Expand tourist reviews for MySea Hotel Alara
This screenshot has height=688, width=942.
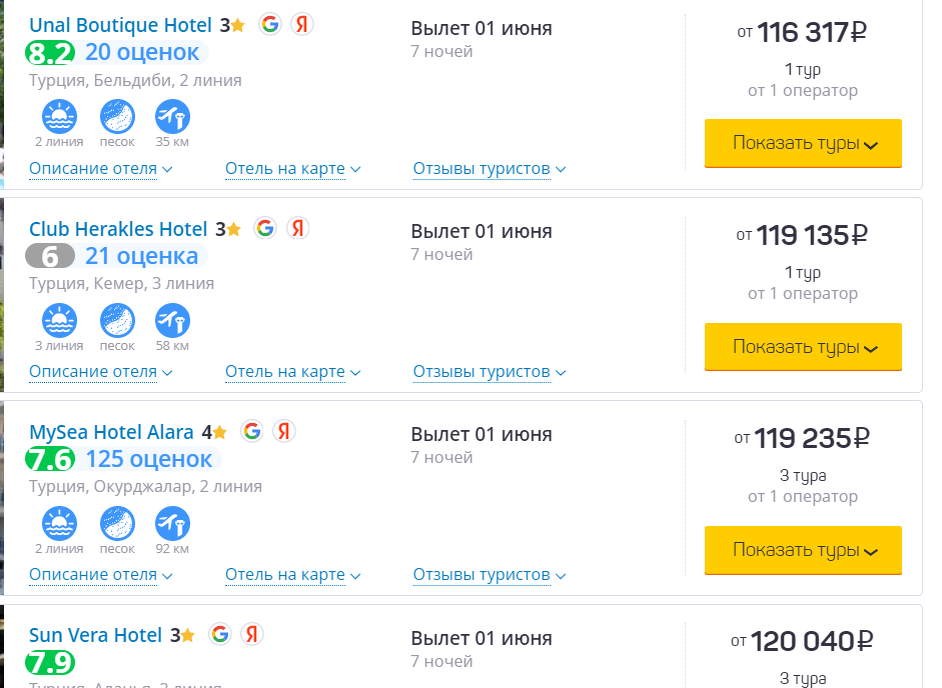pyautogui.click(x=489, y=575)
